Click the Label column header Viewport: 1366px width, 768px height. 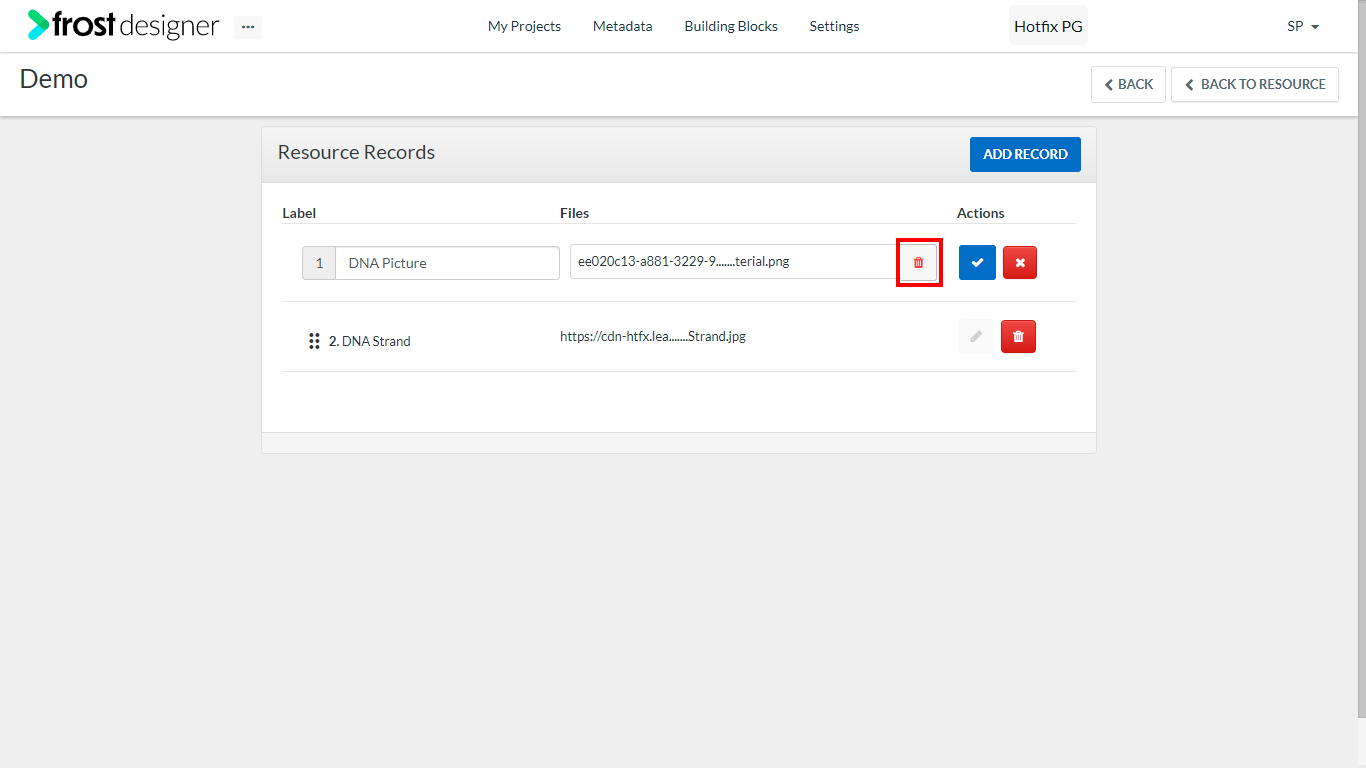point(299,213)
